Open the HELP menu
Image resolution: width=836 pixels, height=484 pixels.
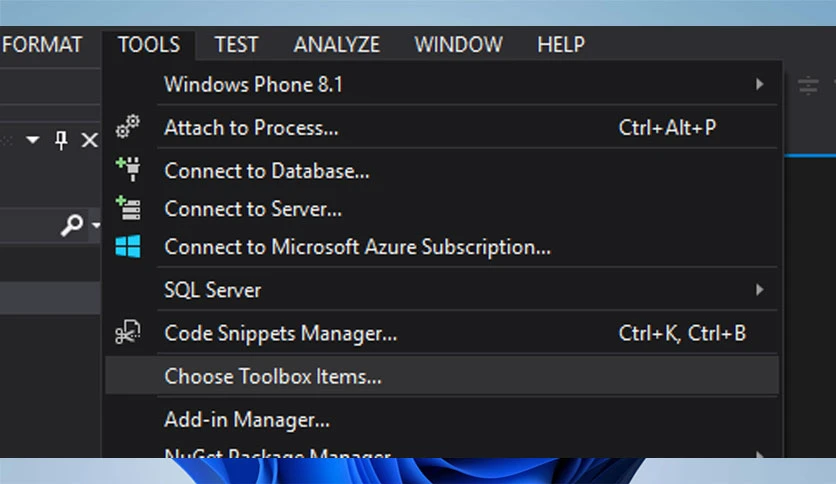561,44
